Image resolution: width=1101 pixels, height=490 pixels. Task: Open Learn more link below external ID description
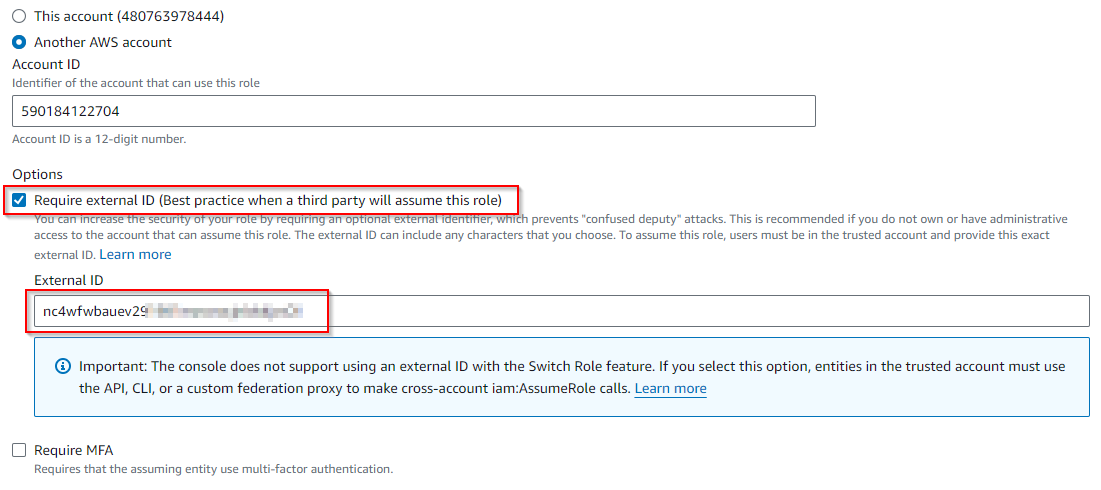click(135, 254)
